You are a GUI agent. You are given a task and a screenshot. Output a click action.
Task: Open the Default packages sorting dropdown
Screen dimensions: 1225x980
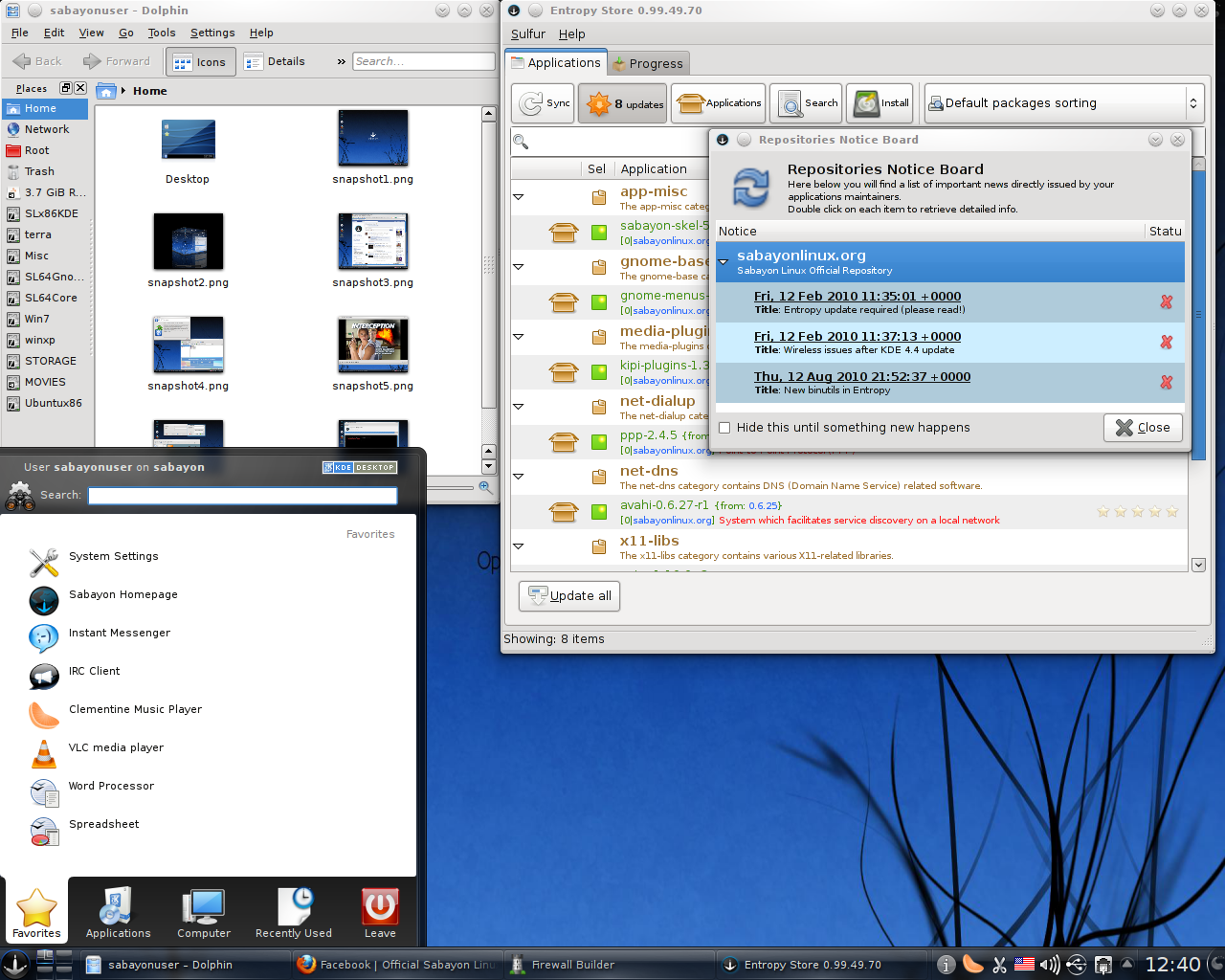[1063, 103]
